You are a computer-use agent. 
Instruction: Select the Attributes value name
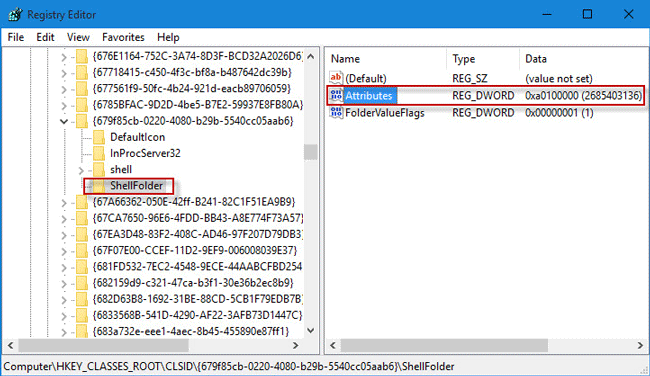point(369,96)
